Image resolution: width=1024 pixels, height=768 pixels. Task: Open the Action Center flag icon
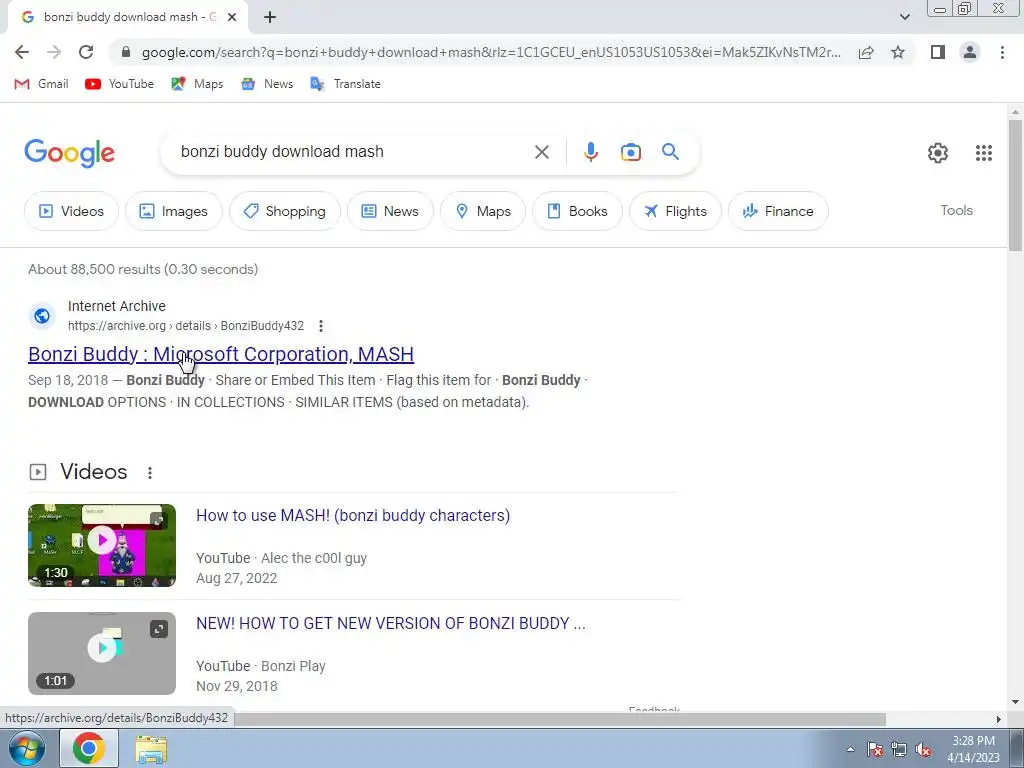click(875, 750)
